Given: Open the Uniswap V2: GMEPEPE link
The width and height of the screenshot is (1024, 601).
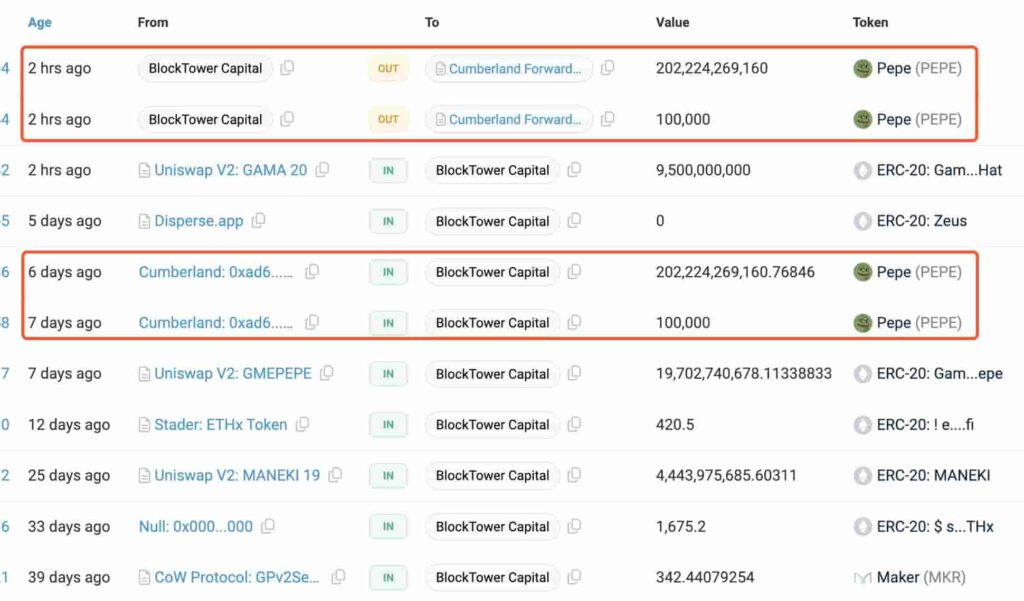Looking at the screenshot, I should point(232,374).
